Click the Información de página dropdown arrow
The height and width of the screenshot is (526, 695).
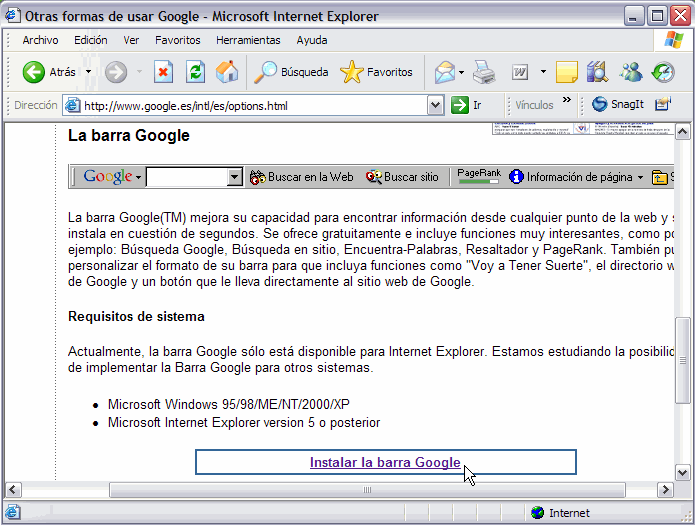640,178
